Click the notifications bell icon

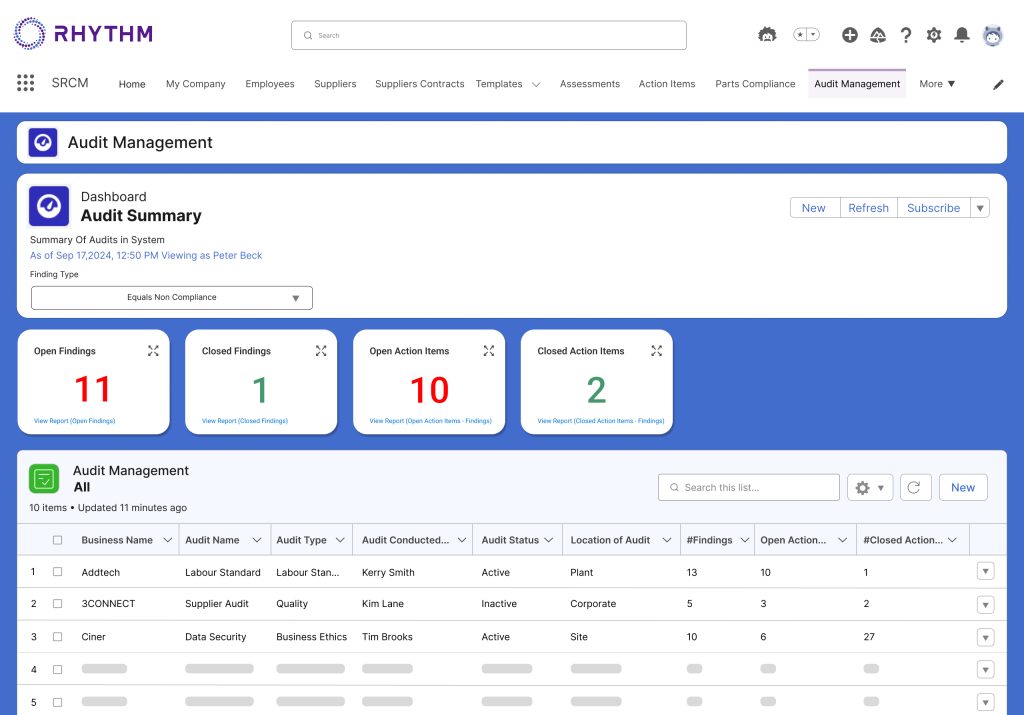tap(961, 34)
